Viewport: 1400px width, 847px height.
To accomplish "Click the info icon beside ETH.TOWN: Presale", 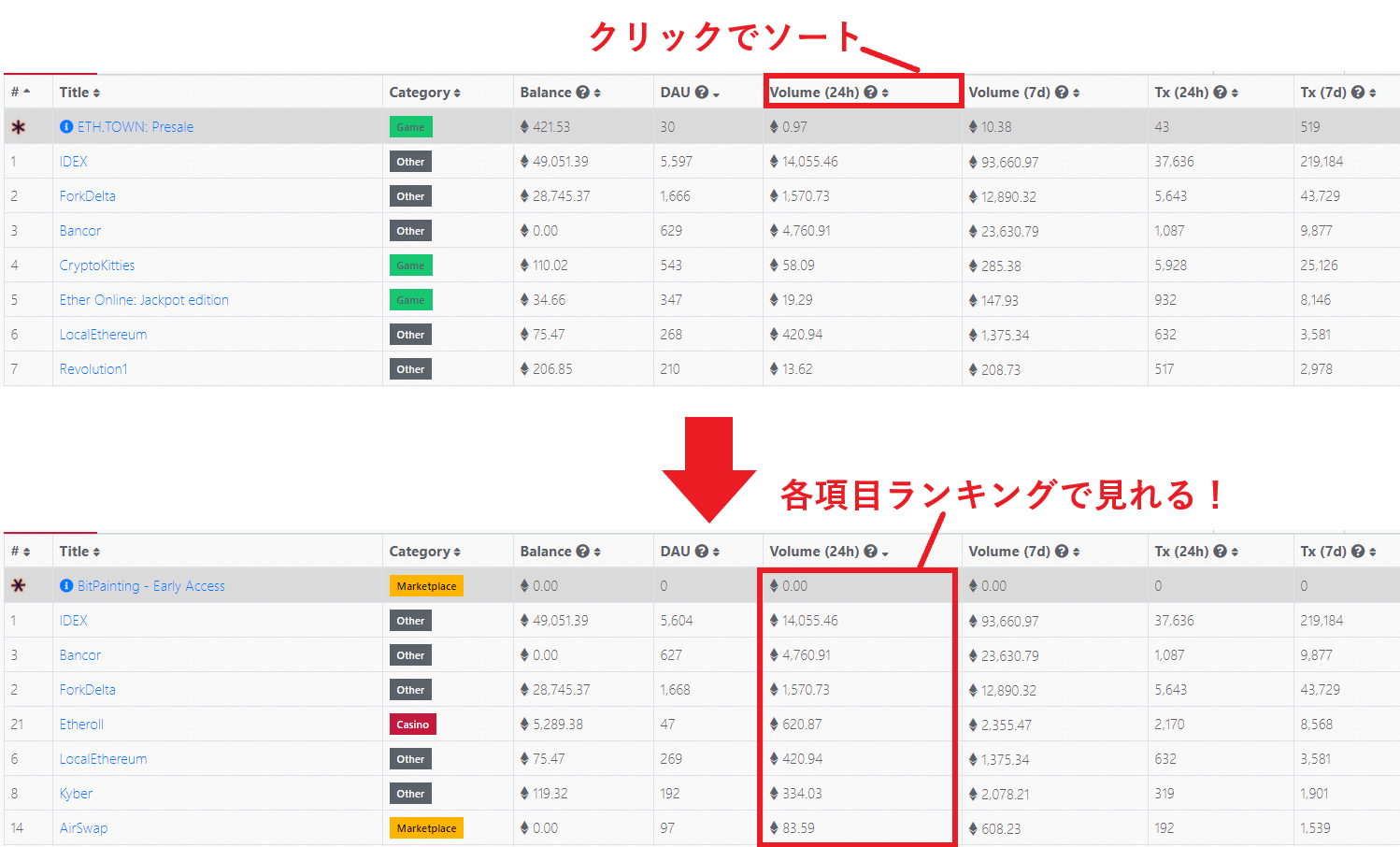I will (x=66, y=126).
